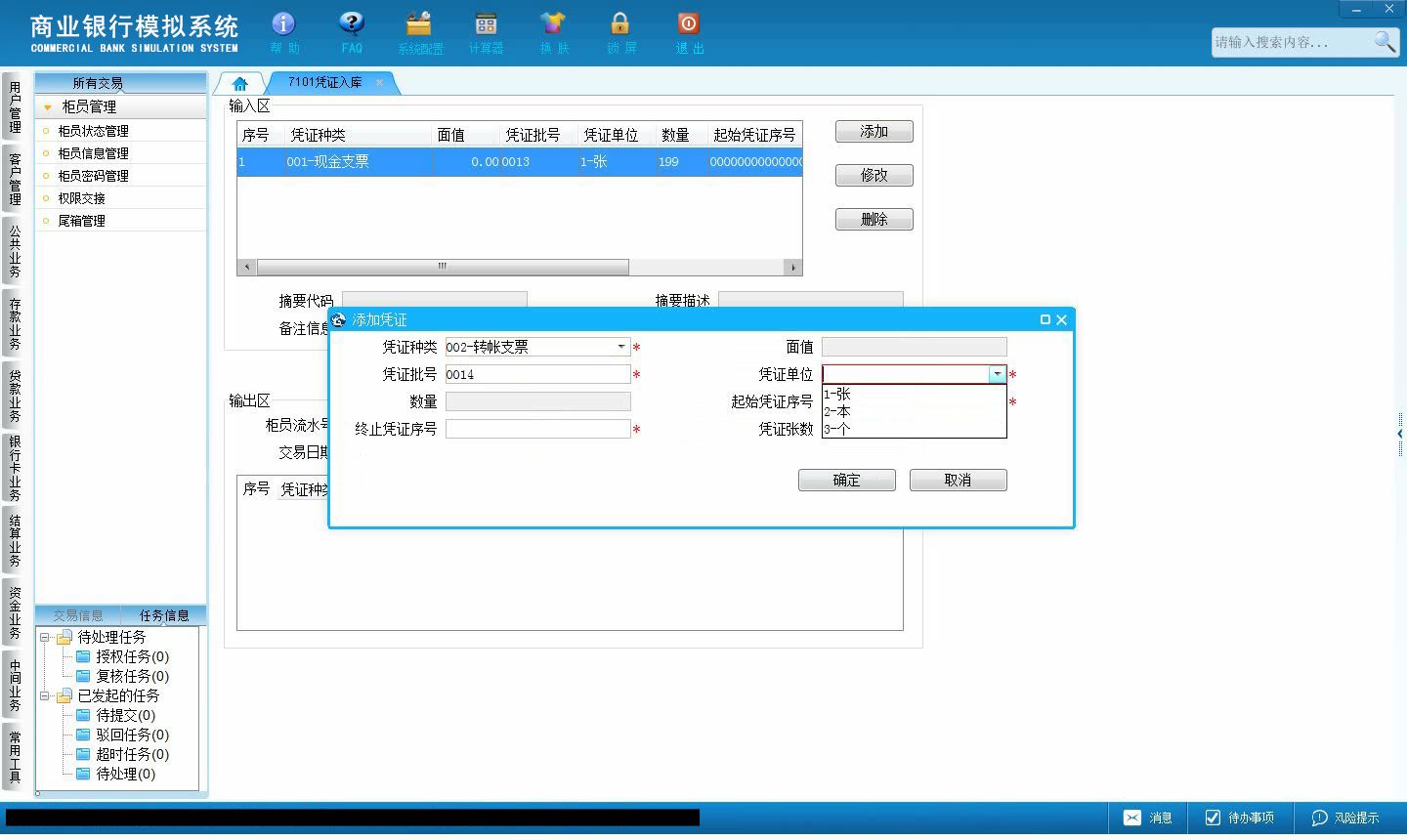Choose 3-个 from the unit list
The height and width of the screenshot is (840, 1407).
coord(914,429)
